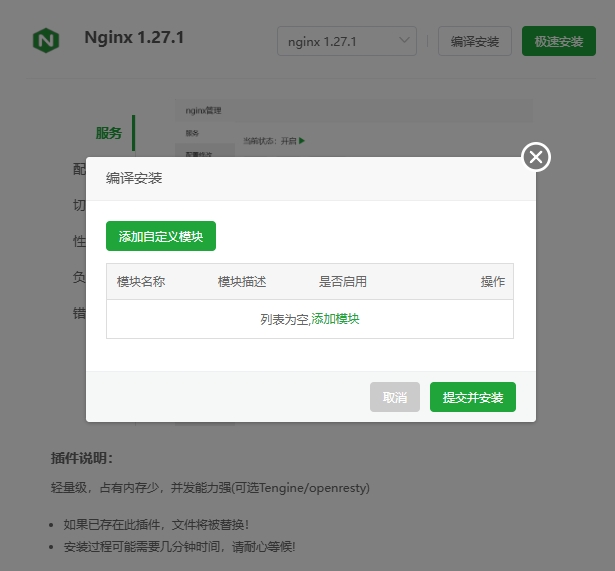Screen dimensions: 615x571
Task: Click the Nginx 1.27.1 heading text
Action: click(x=134, y=38)
